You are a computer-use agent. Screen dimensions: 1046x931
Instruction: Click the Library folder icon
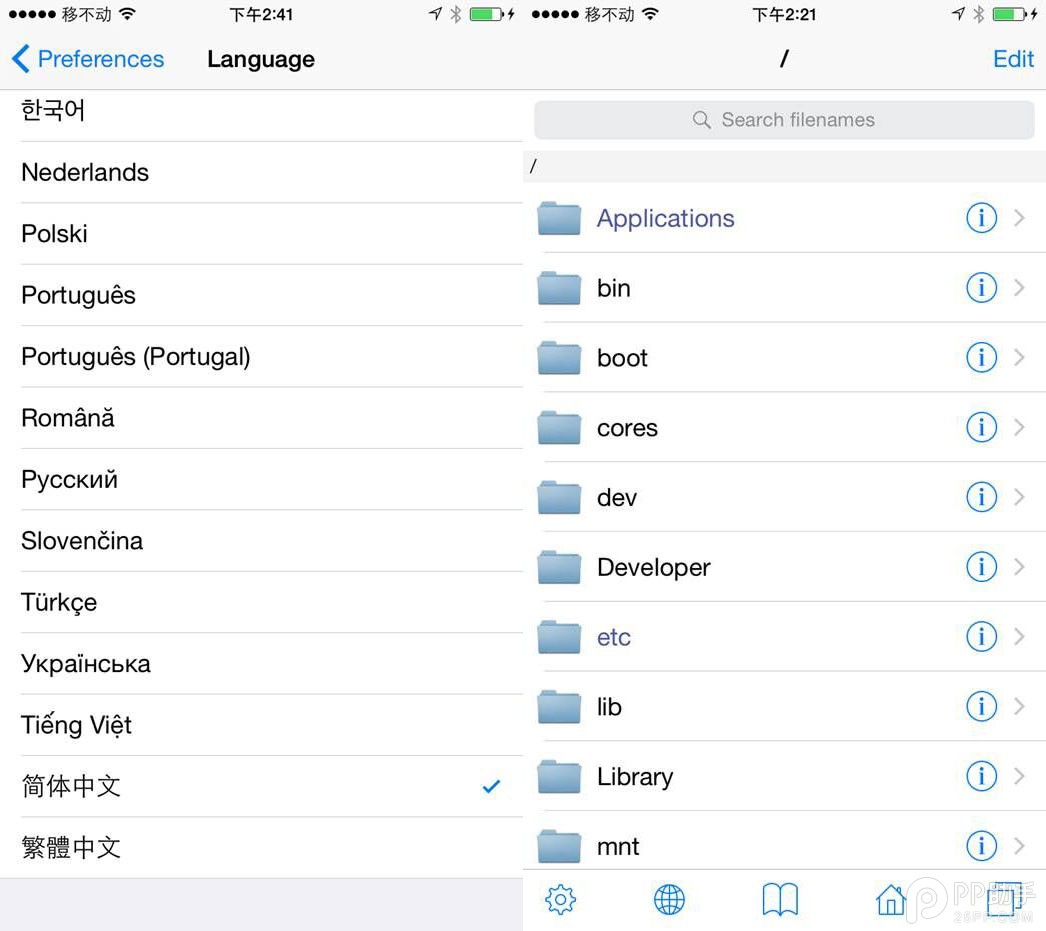point(559,776)
